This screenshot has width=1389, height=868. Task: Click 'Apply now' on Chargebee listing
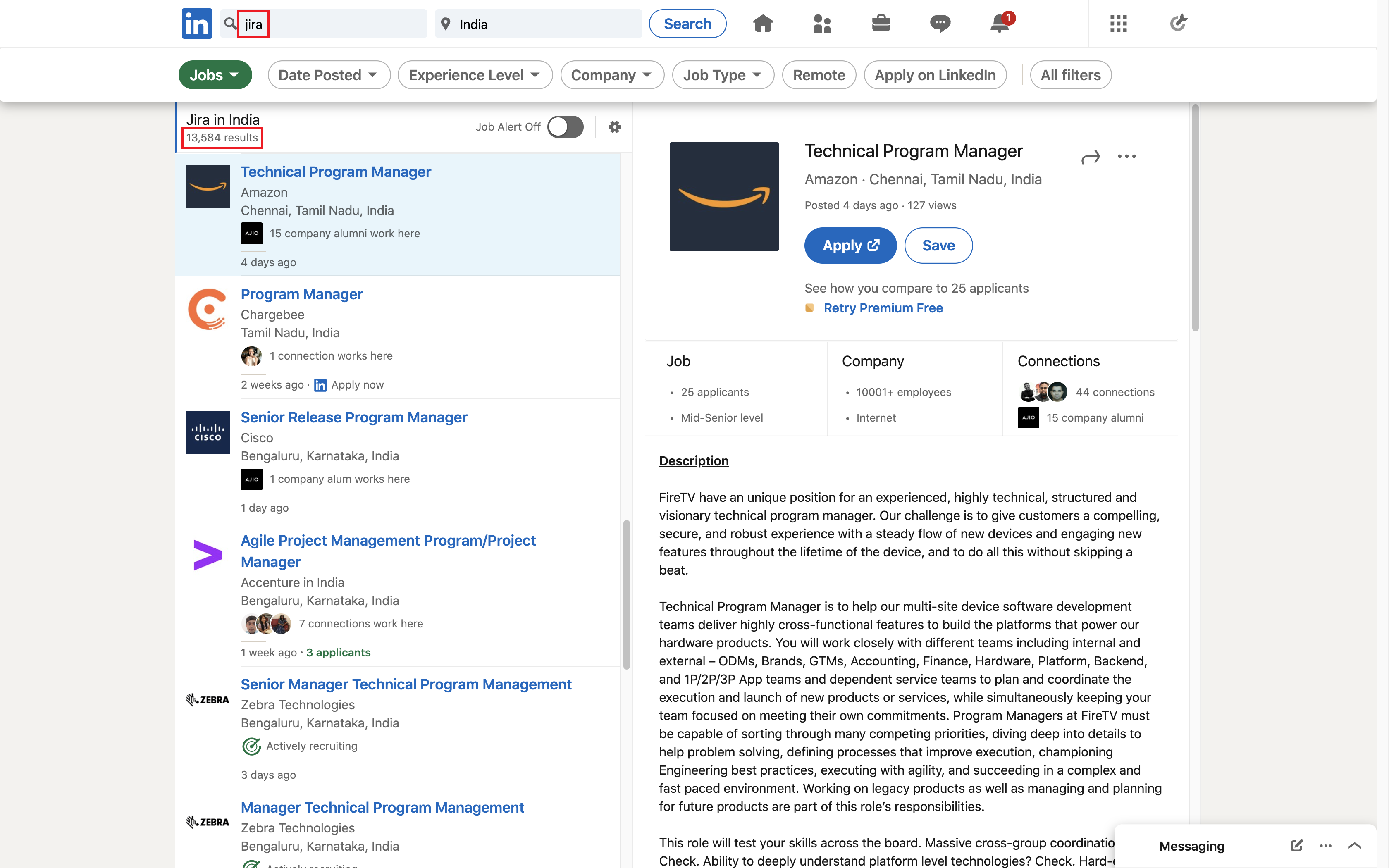pos(357,385)
